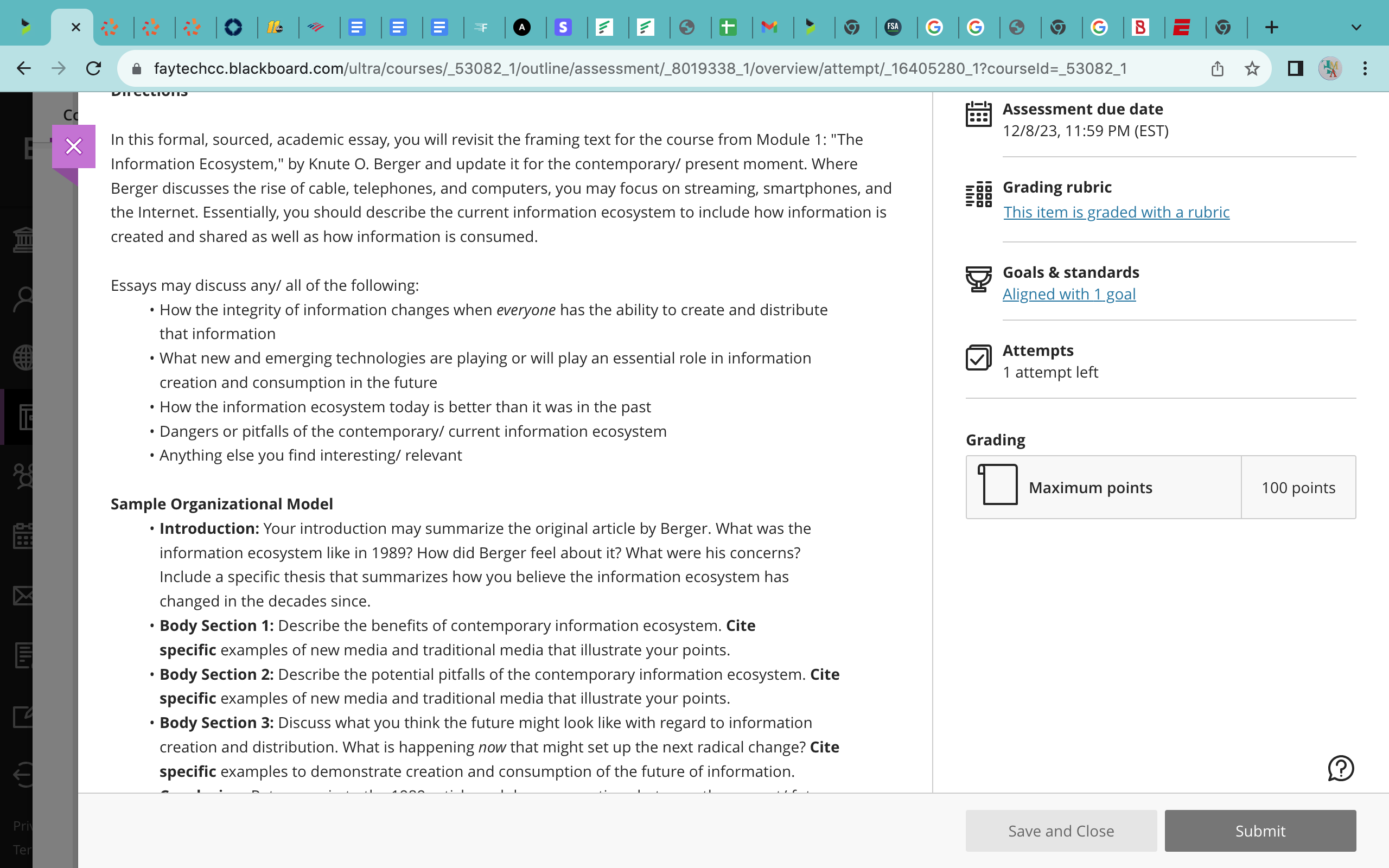Screen dimensions: 1389x868
Task: Click the 'Assessment due date' heading
Action: click(x=1082, y=109)
